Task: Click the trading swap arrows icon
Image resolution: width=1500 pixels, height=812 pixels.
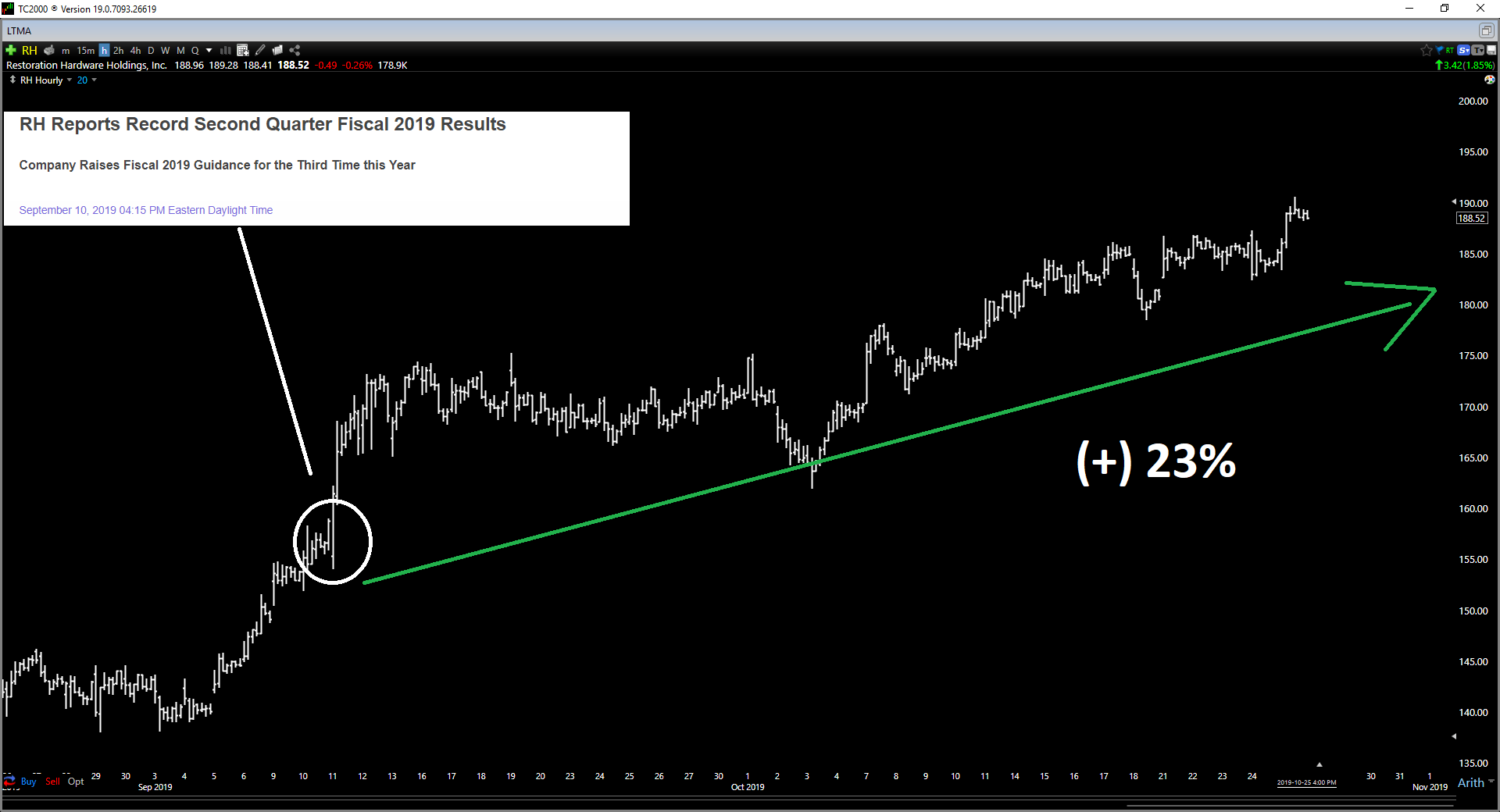Action: point(9,782)
